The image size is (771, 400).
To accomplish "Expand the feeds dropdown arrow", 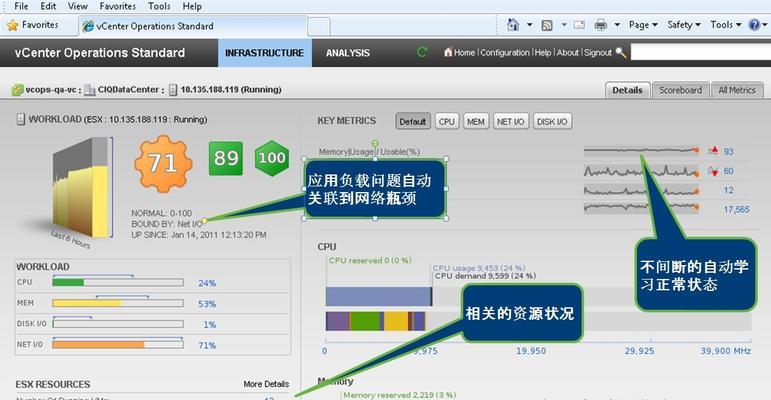I will (x=564, y=25).
